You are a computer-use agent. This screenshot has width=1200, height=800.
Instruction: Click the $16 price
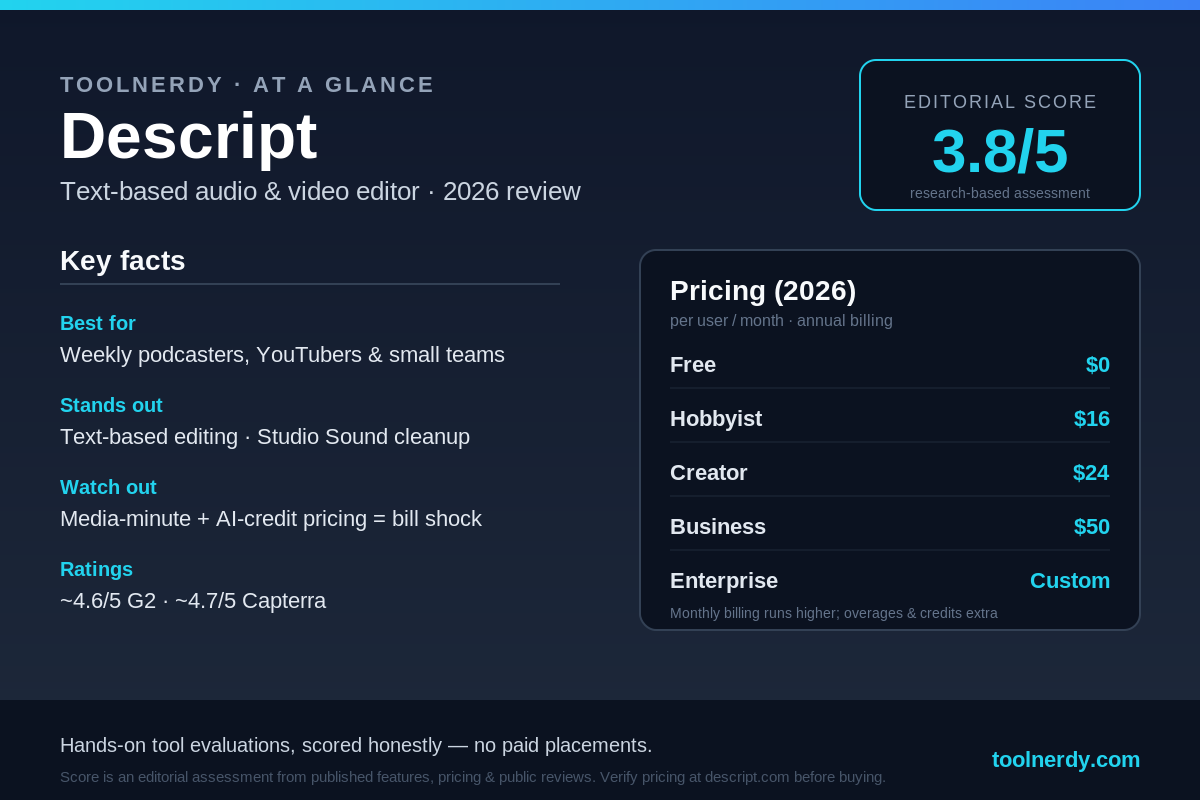pos(1092,419)
